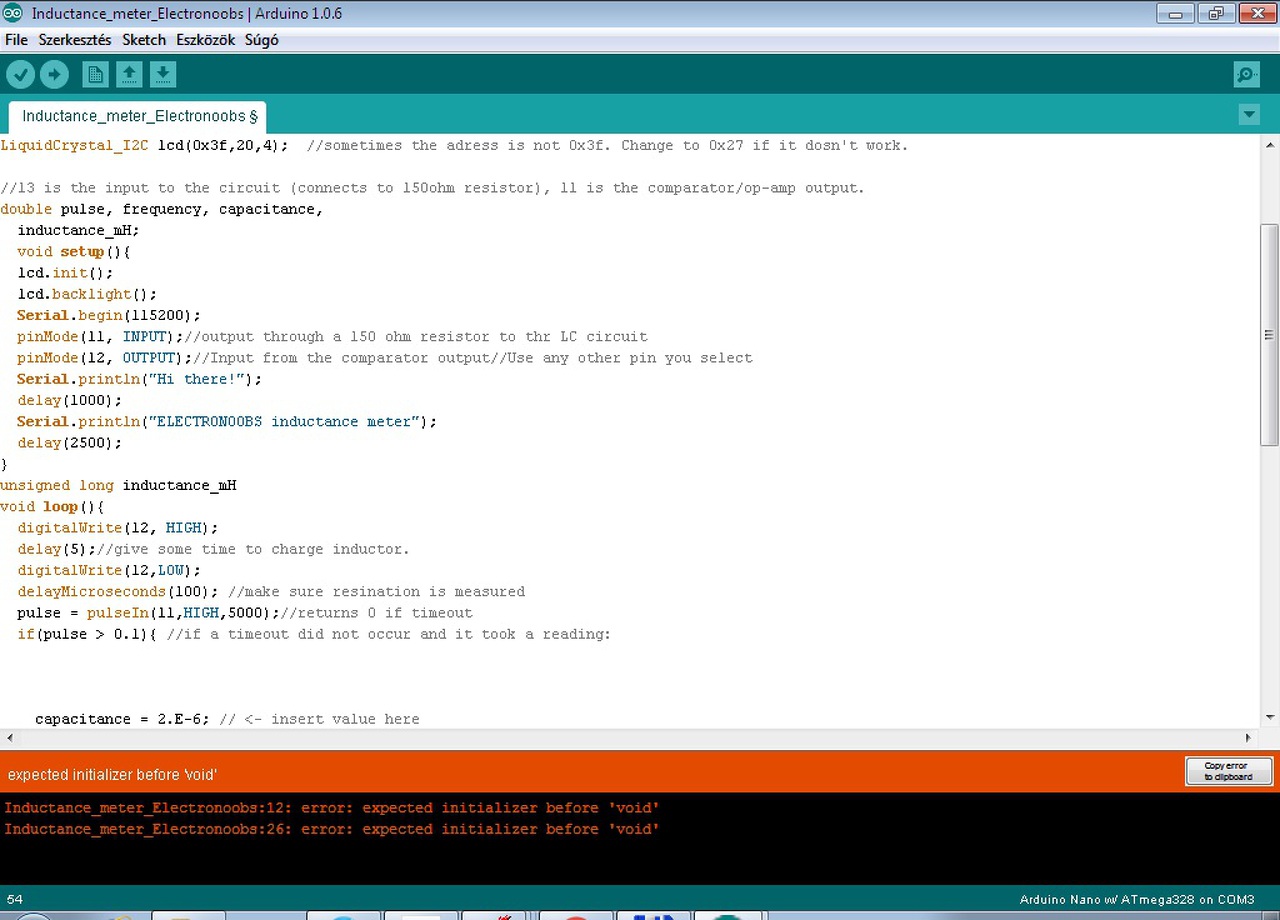Click the console error for line 12
Image resolution: width=1280 pixels, height=920 pixels.
(332, 808)
